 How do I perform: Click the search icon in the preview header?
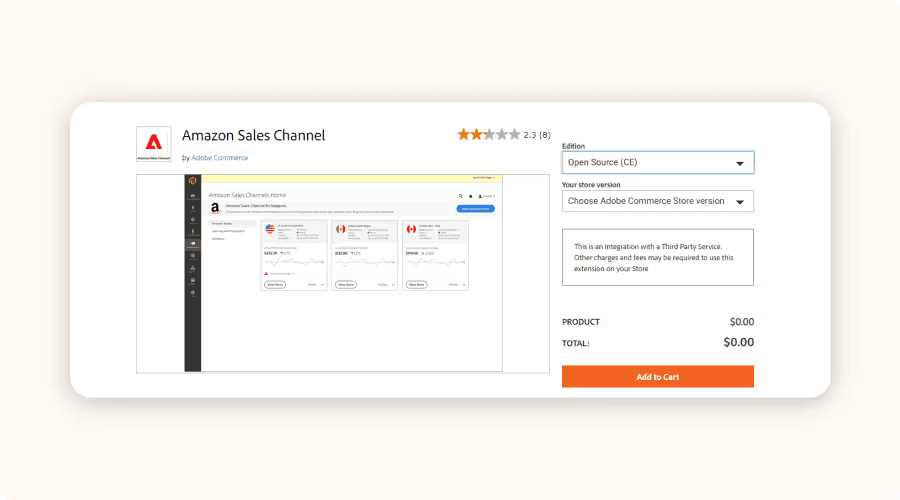[460, 196]
